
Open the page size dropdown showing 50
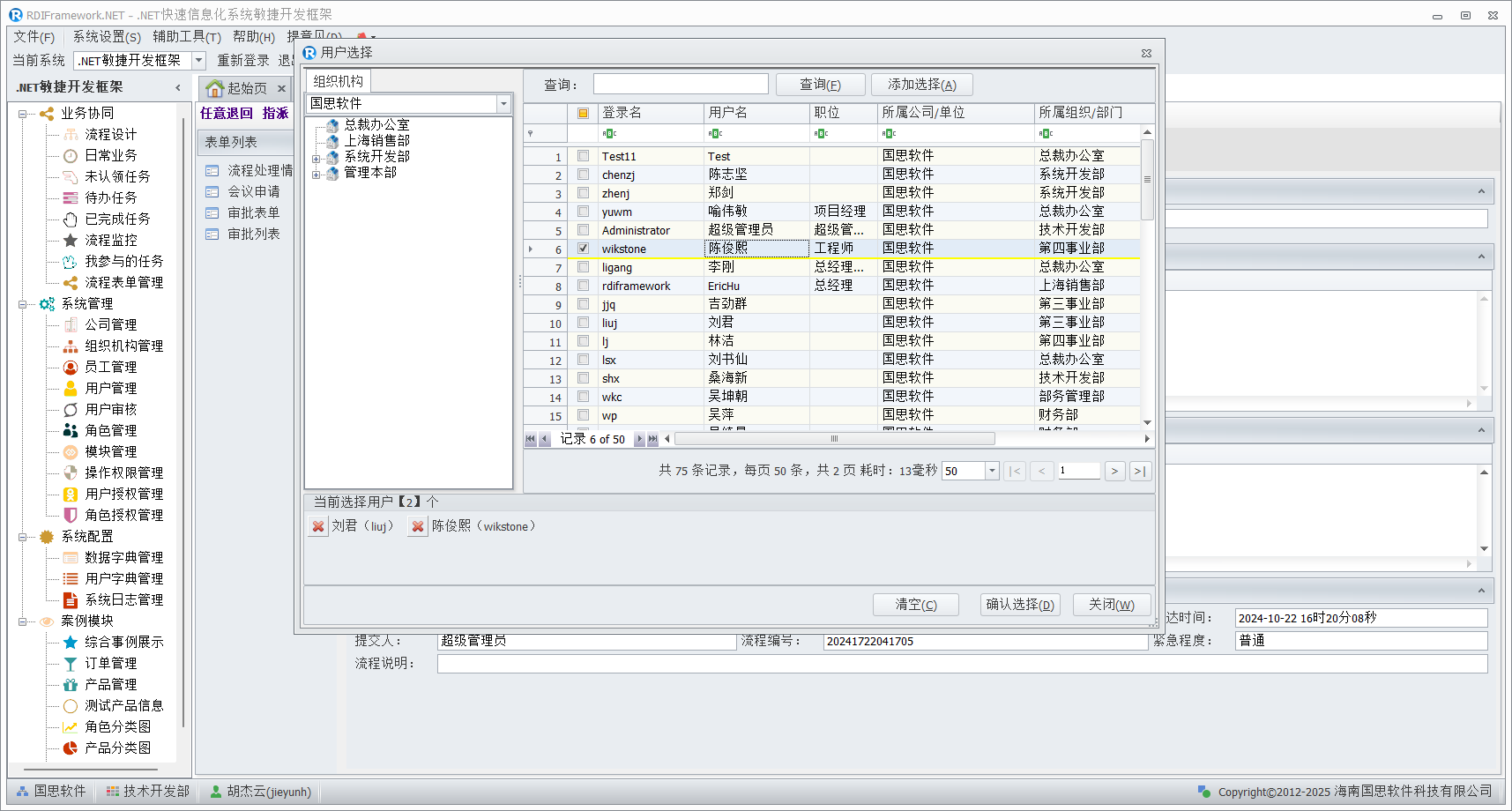(992, 471)
